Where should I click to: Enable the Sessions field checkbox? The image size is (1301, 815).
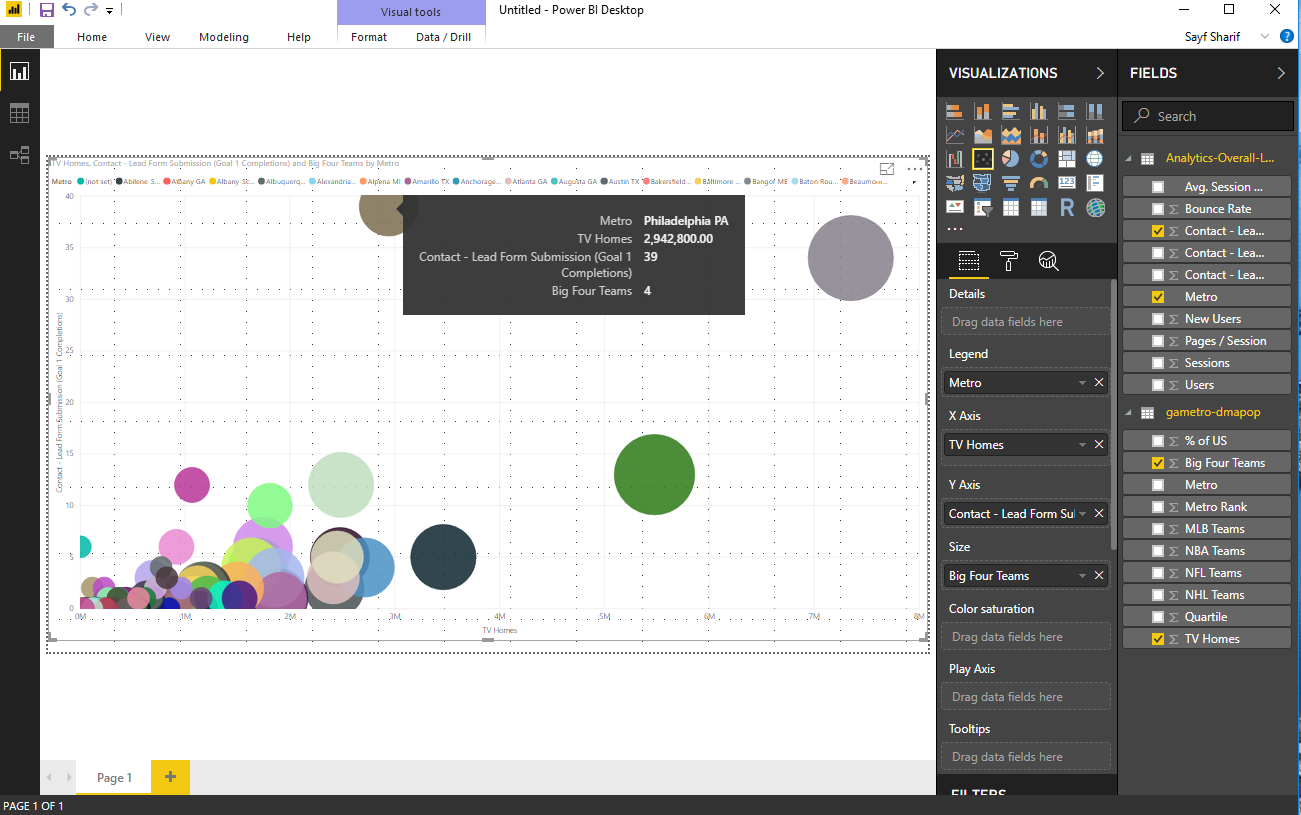1158,363
